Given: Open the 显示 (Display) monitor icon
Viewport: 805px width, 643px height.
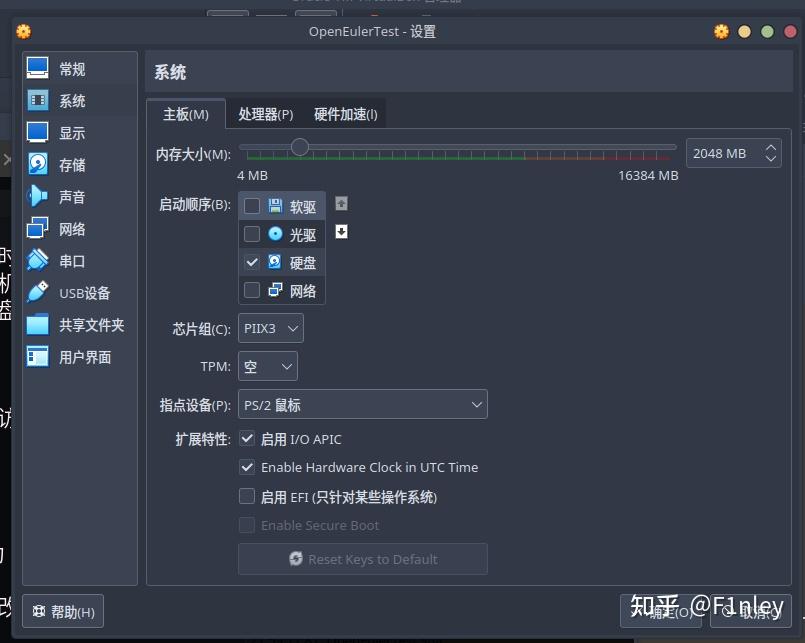Looking at the screenshot, I should (37, 133).
